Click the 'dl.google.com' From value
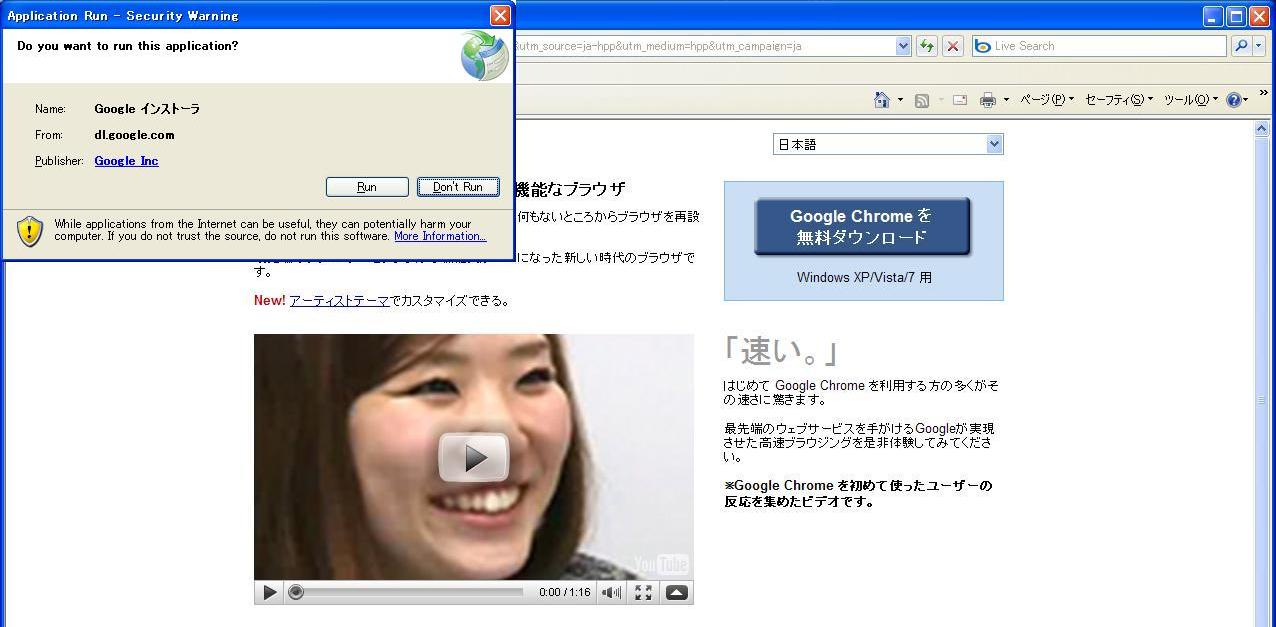The width and height of the screenshot is (1276, 627). (134, 135)
